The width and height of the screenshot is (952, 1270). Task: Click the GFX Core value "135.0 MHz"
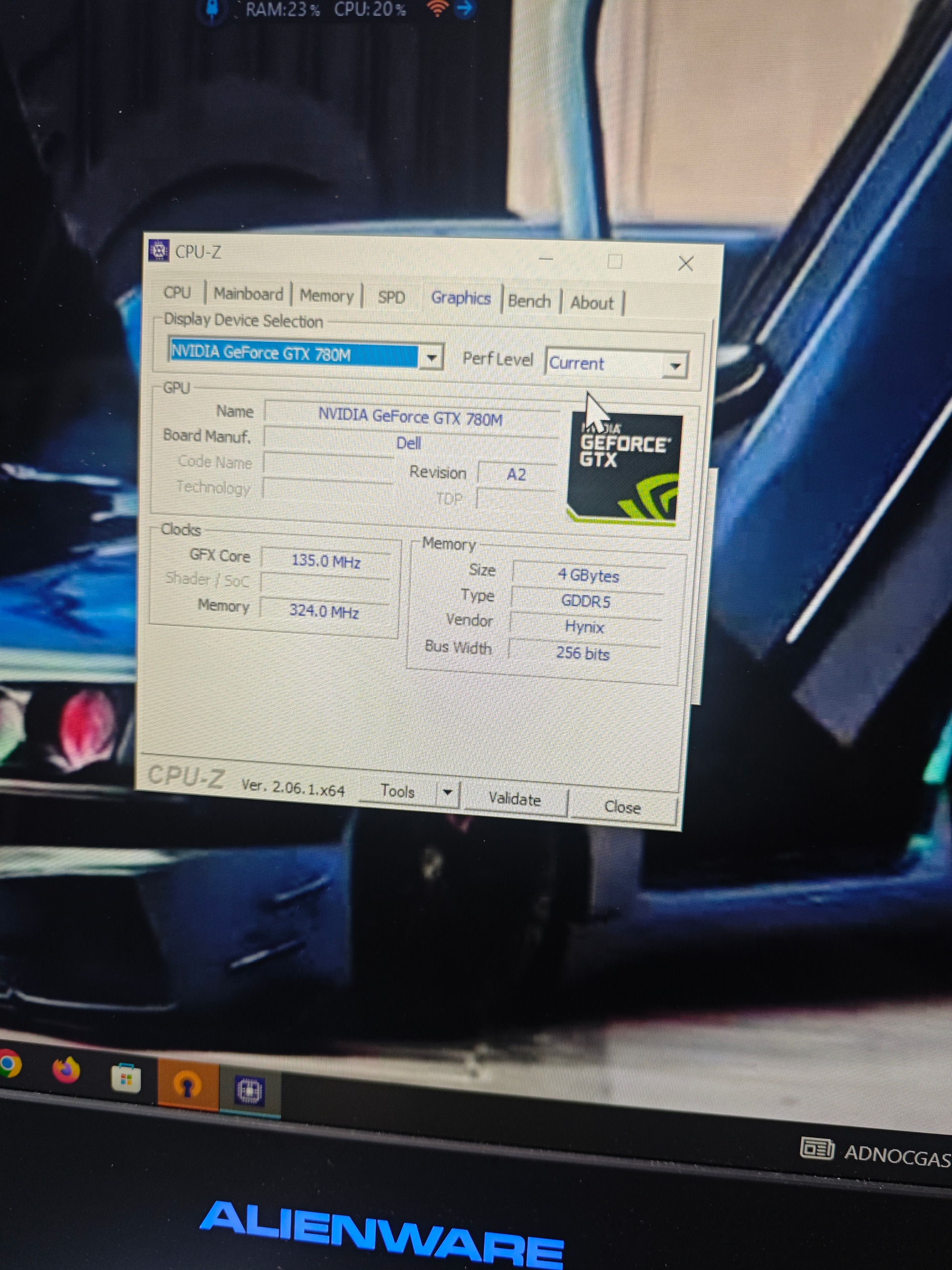point(326,561)
